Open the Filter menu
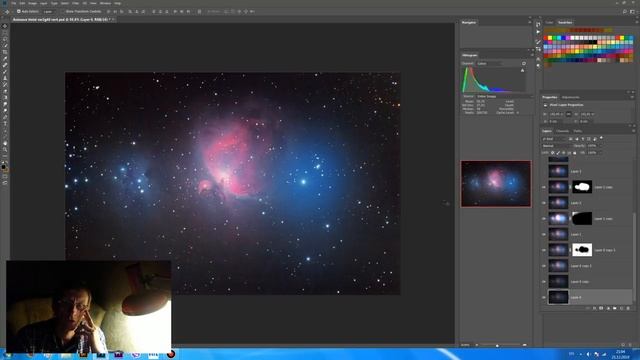Viewport: 640px width, 360px height. coord(76,3)
